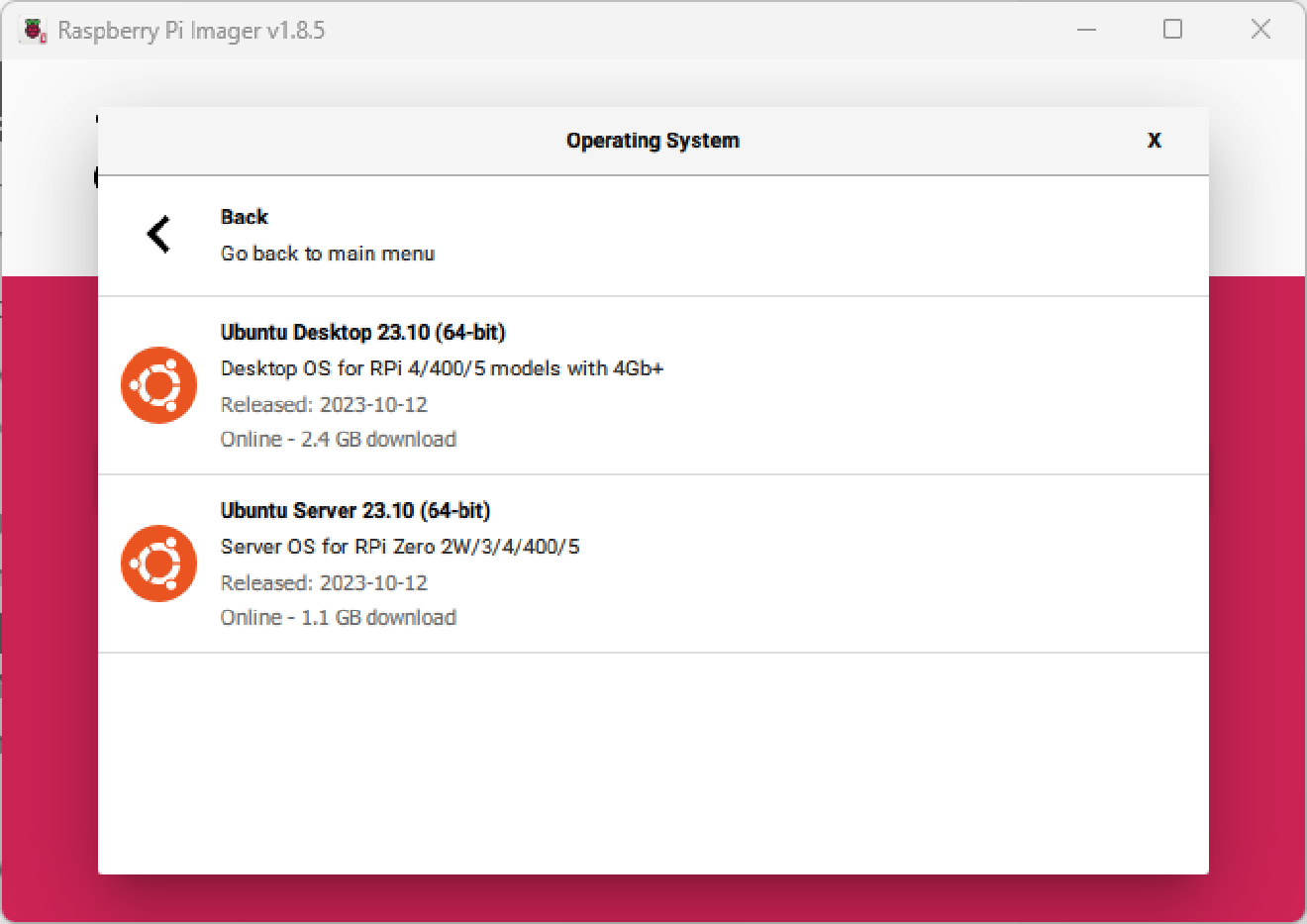Close the Operating System dialog with its X
This screenshot has height=924, width=1307.
pos(1154,141)
